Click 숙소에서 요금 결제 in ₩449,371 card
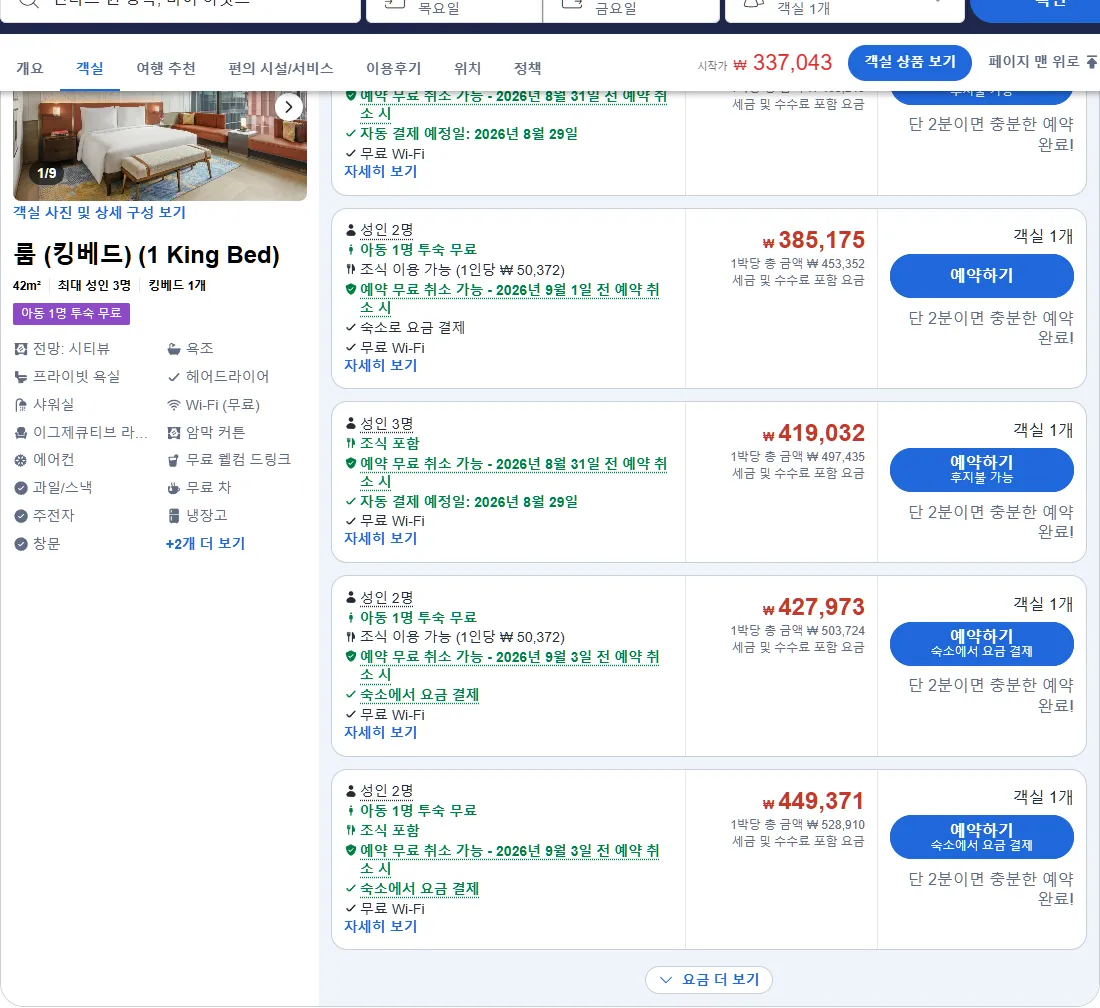 [420, 889]
